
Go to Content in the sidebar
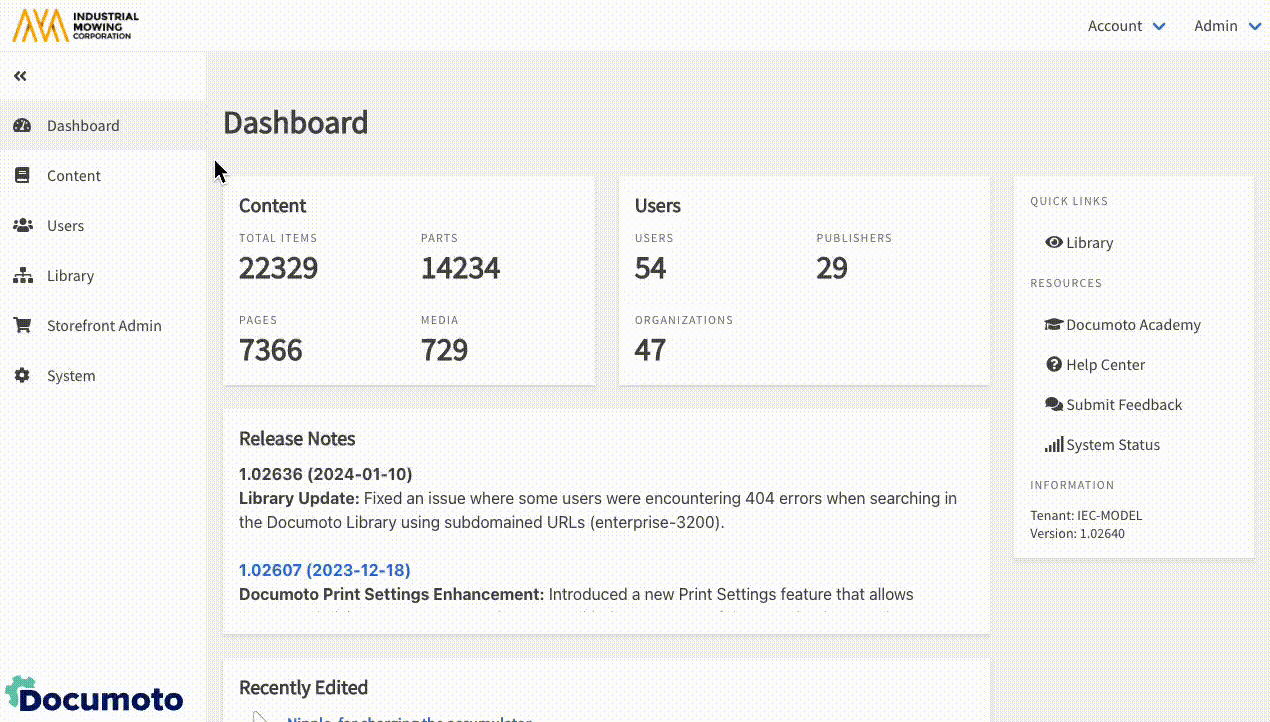tap(74, 176)
